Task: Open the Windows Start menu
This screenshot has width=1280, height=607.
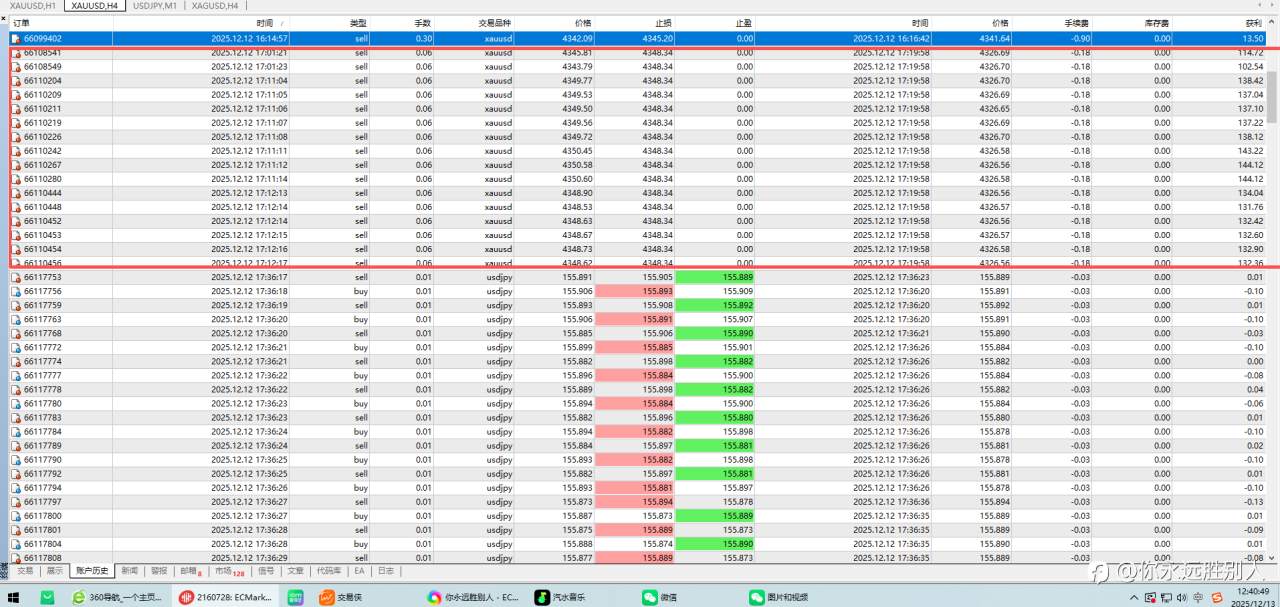Action: coord(14,597)
